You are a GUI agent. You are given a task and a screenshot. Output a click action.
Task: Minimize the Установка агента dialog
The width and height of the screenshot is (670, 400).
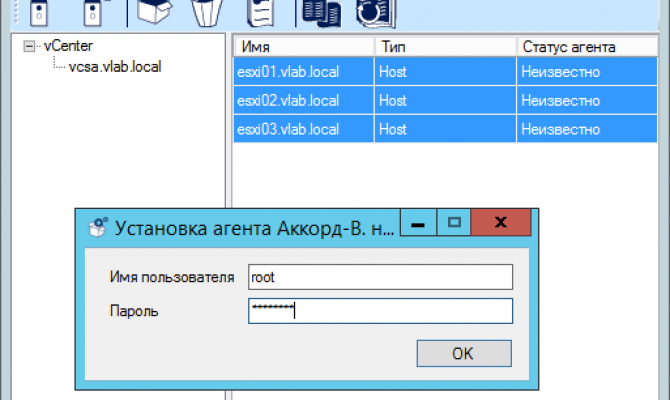tap(418, 223)
